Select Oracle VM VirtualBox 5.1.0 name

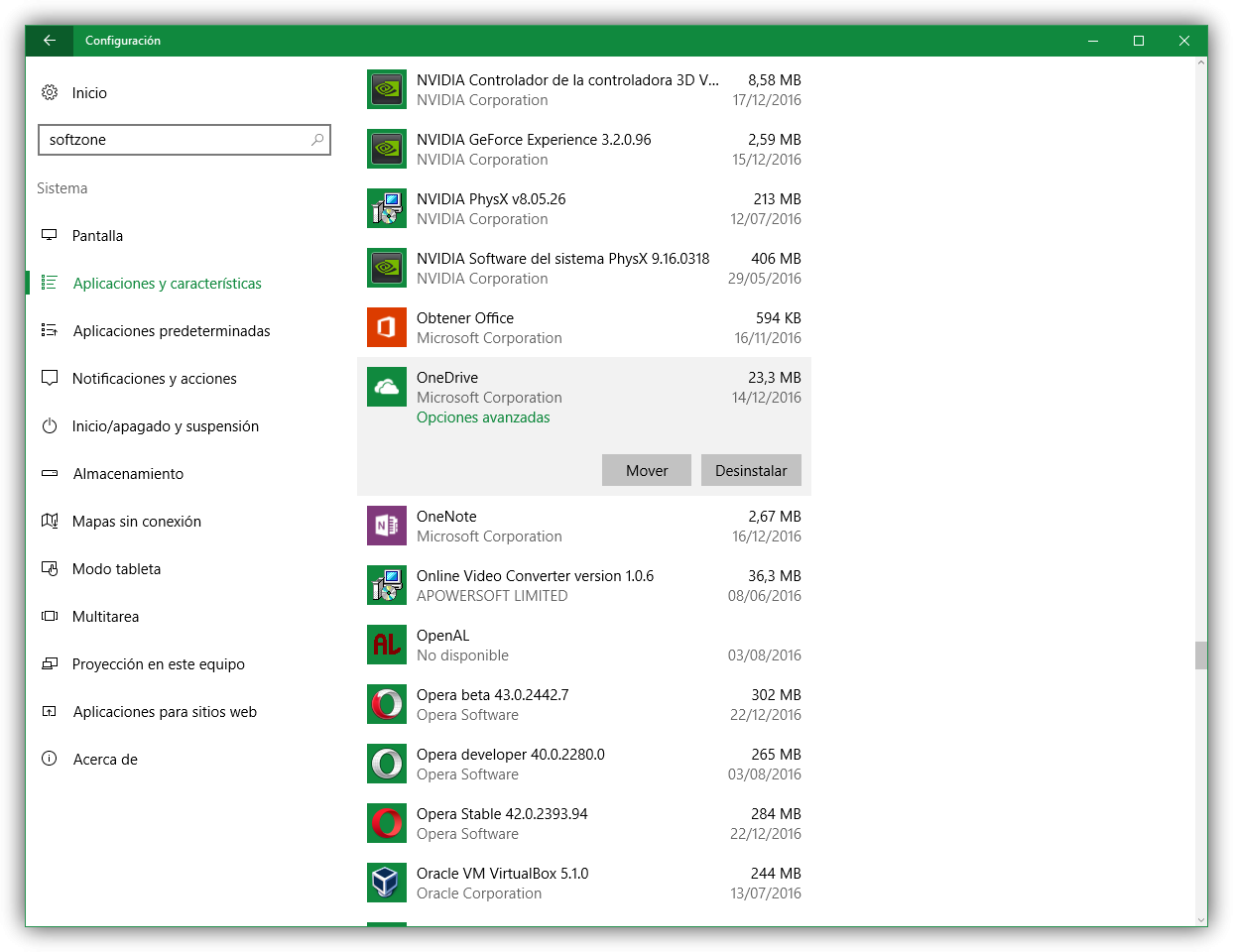pyautogui.click(x=503, y=873)
